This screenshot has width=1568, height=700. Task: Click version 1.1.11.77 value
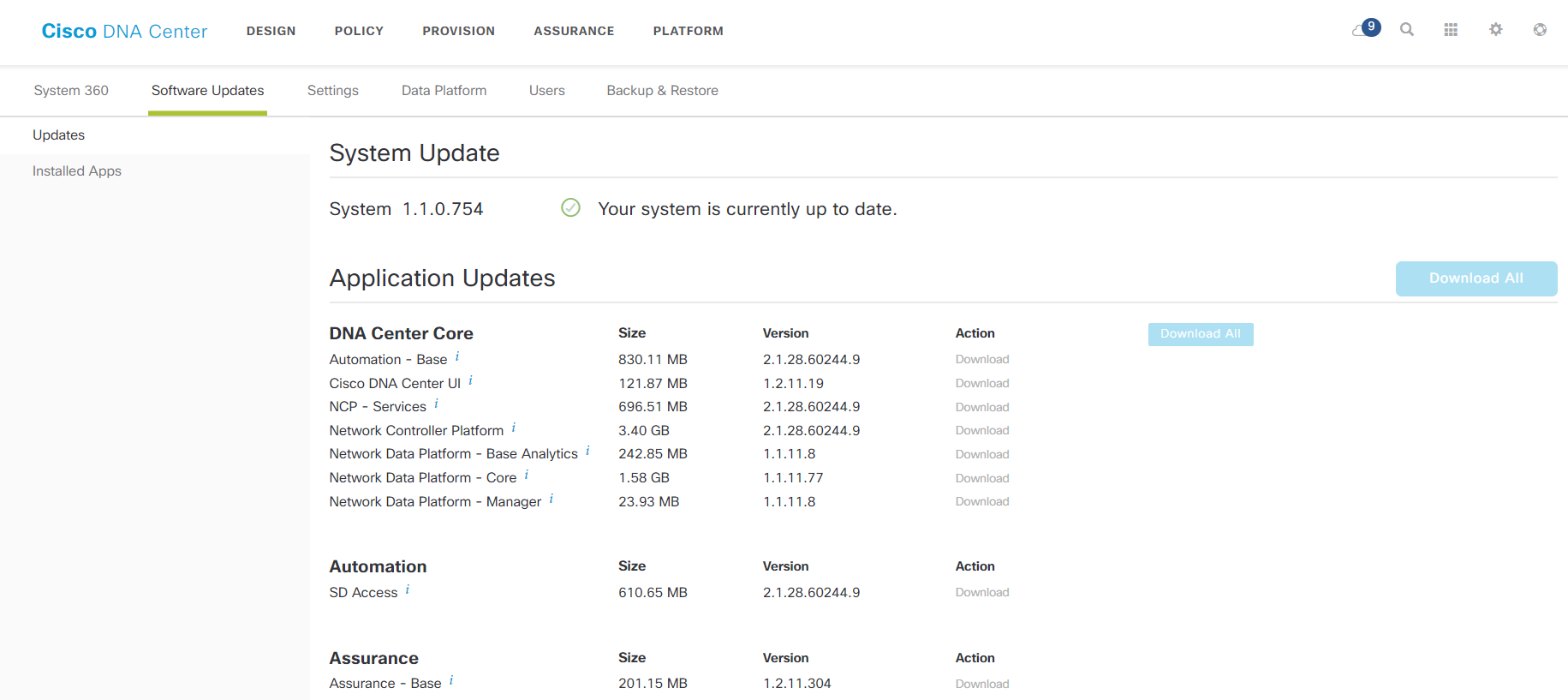point(793,478)
